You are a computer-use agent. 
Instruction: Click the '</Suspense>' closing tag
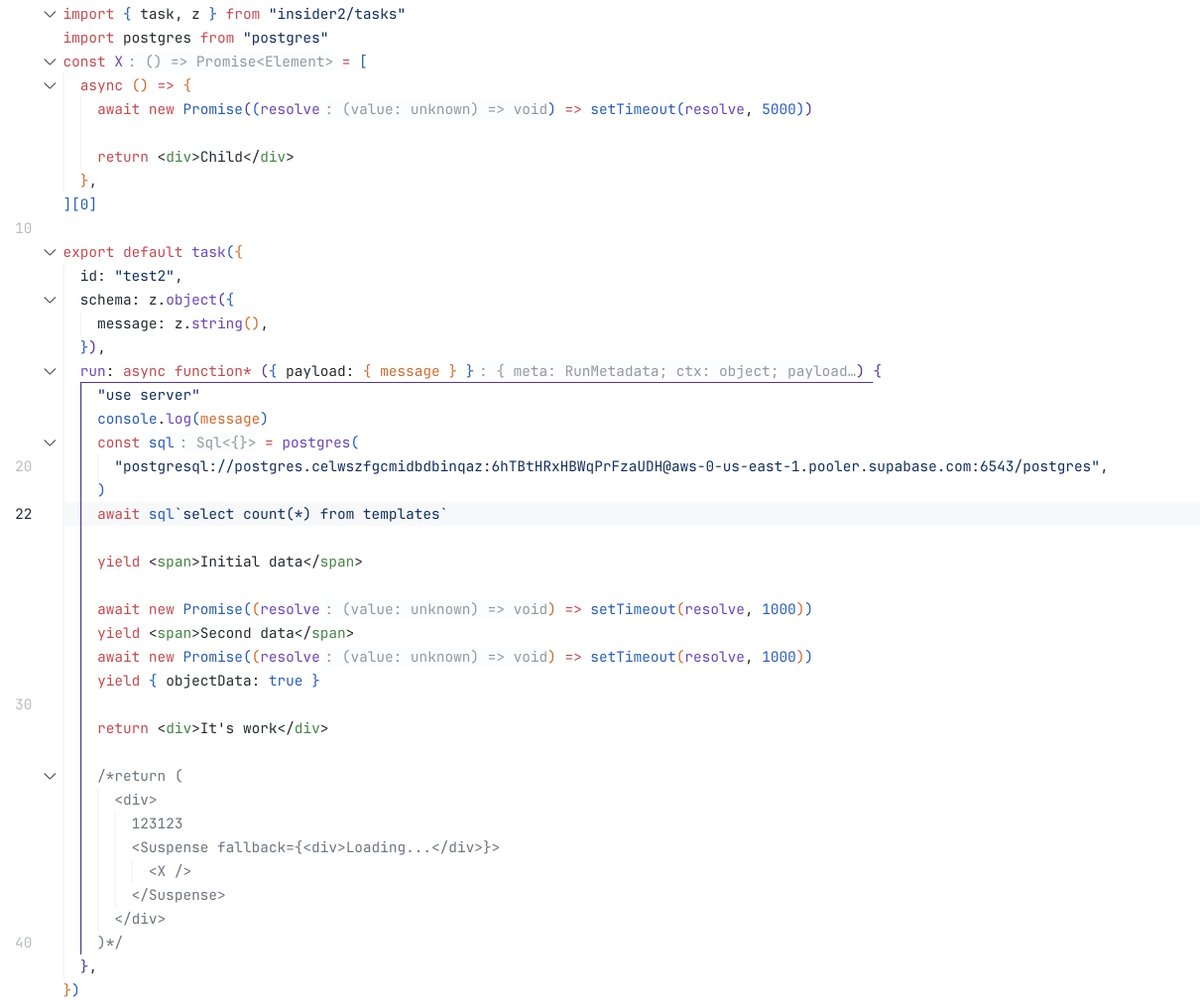(x=178, y=895)
